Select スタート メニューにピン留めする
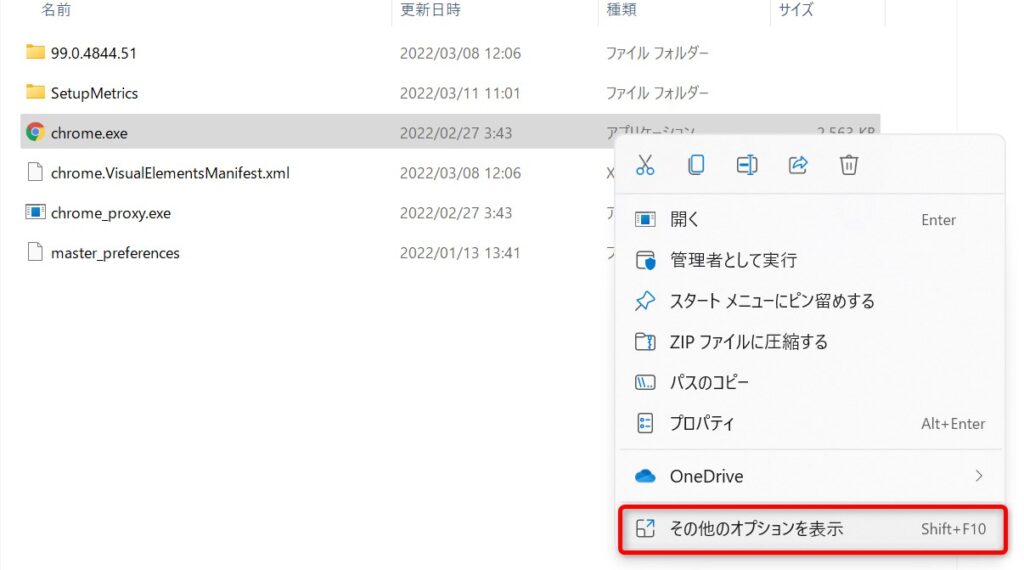Image resolution: width=1024 pixels, height=570 pixels. 771,301
